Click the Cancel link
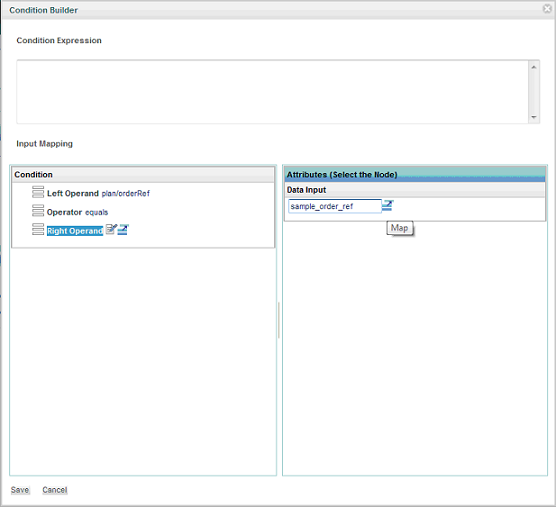Image resolution: width=556 pixels, height=507 pixels. tap(55, 490)
